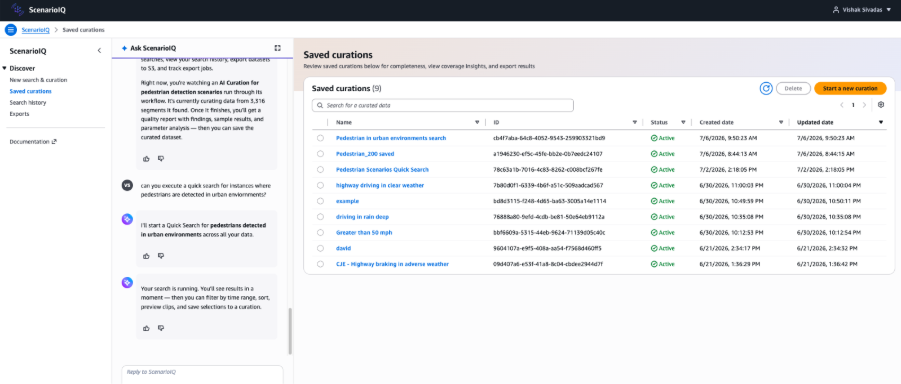Open CJE - Highway braking in adverse weather

(392, 264)
